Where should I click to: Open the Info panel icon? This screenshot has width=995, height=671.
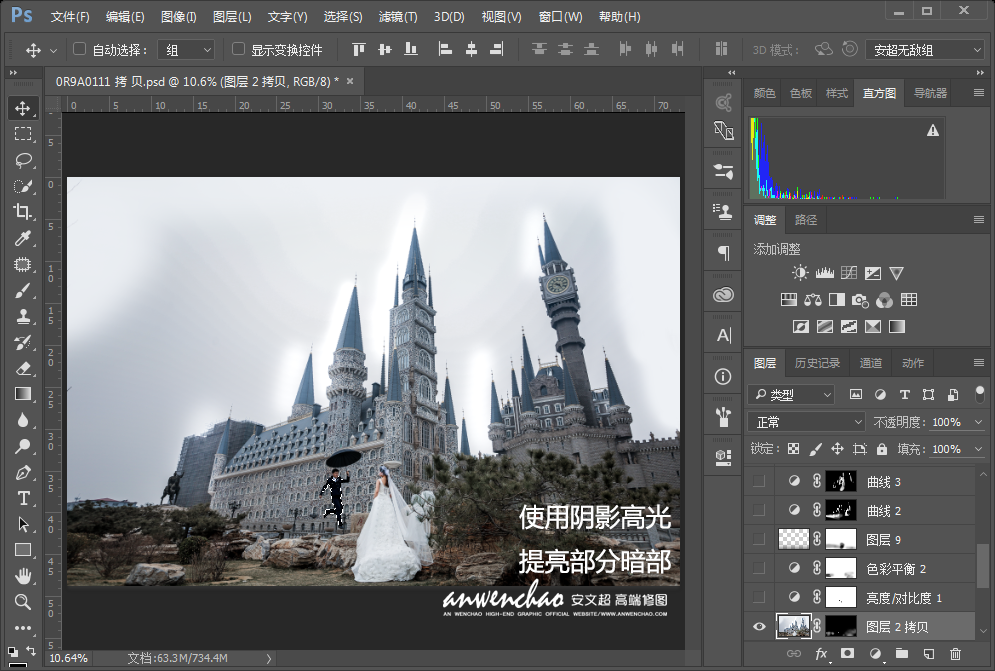(x=723, y=376)
